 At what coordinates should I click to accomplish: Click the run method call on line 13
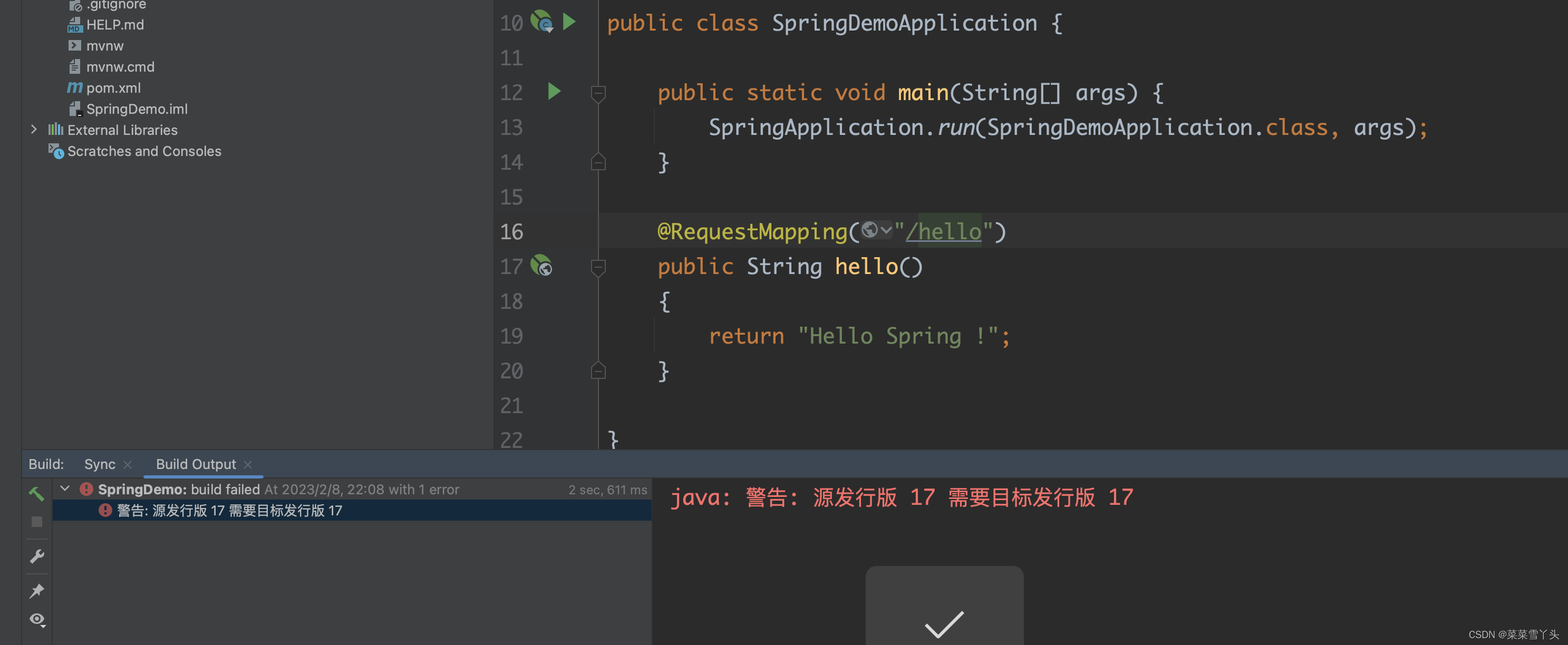[x=956, y=128]
